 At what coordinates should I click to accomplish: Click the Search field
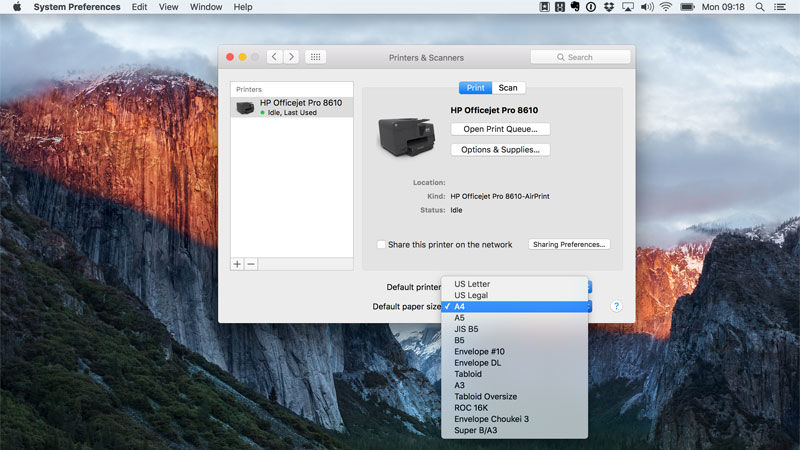(580, 57)
